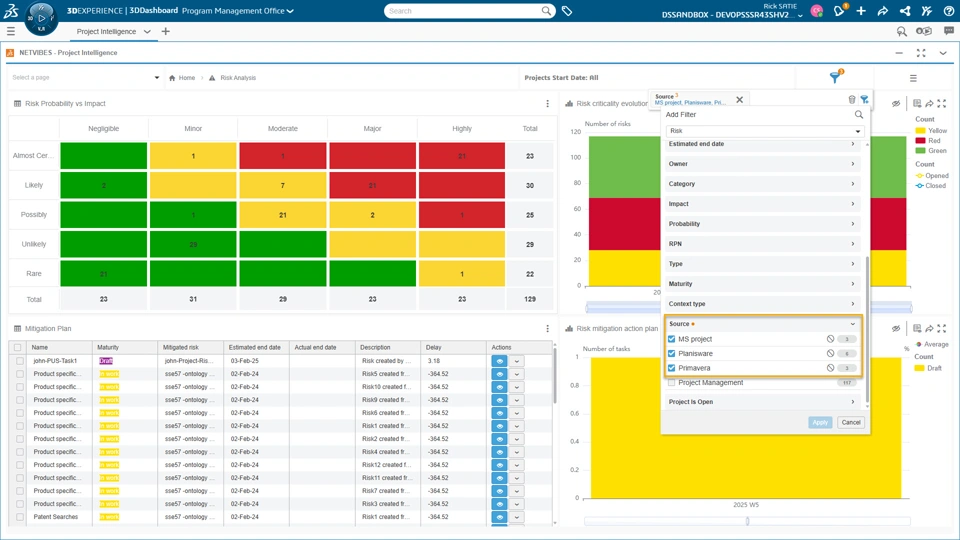Open the 3DEXPERIENCE compass
The height and width of the screenshot is (540, 960).
point(41,18)
